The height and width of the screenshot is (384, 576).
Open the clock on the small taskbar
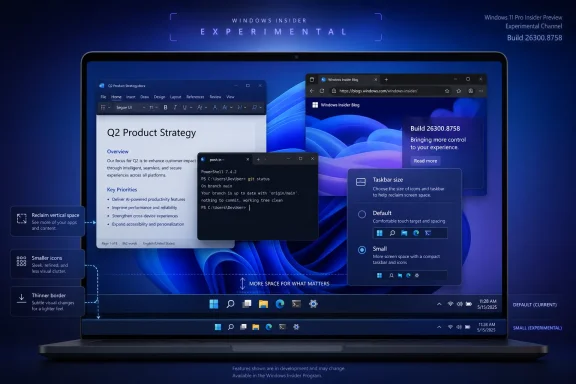(486, 327)
